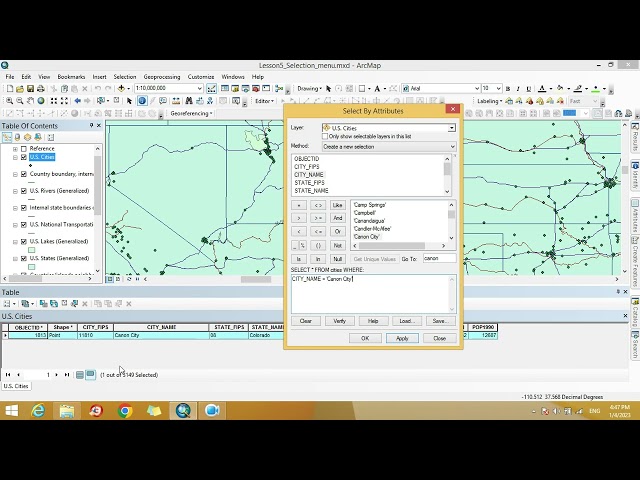Toggle U.S. Lakes (Generalized) layer checkbox

24,242
